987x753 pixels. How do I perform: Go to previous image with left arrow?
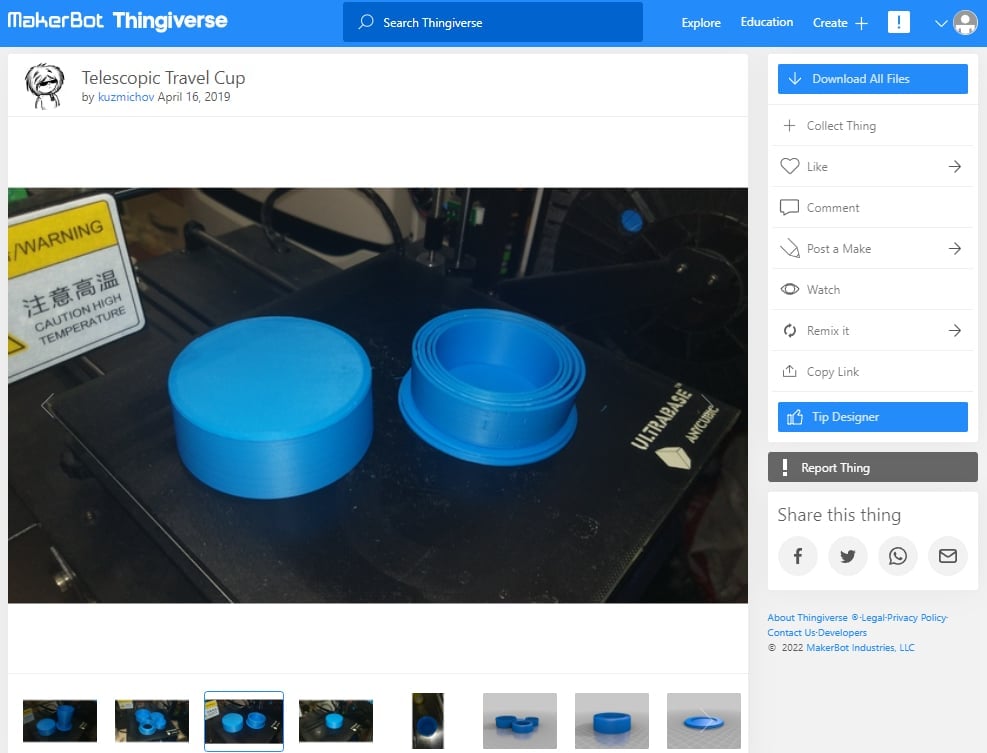pos(48,405)
